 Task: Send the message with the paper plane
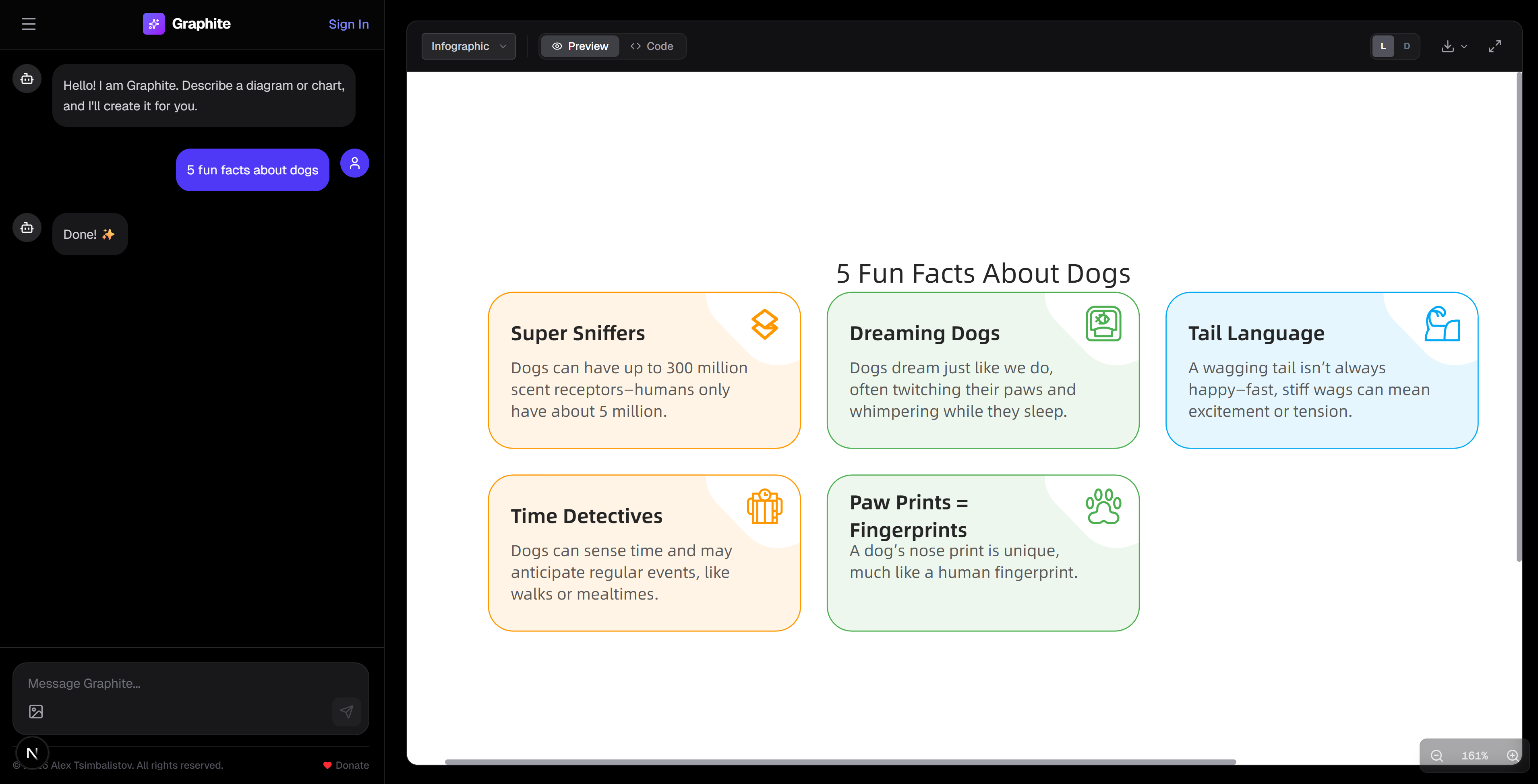coord(346,711)
